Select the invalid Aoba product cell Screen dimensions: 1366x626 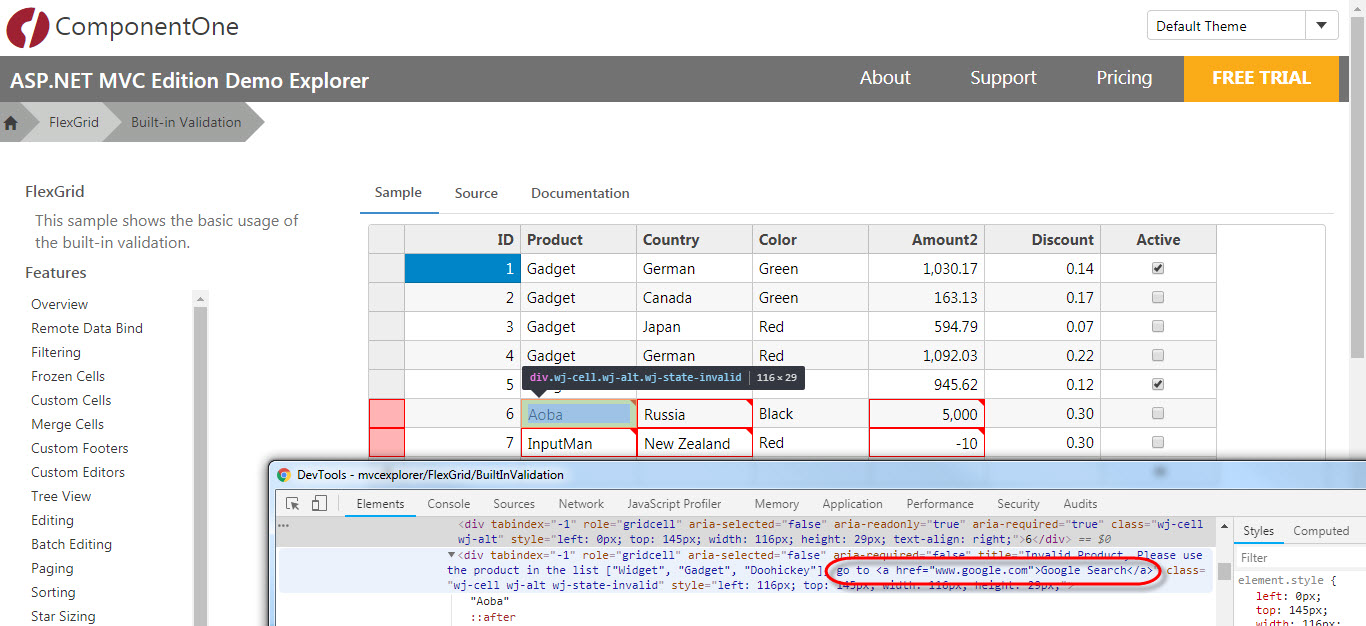[578, 414]
